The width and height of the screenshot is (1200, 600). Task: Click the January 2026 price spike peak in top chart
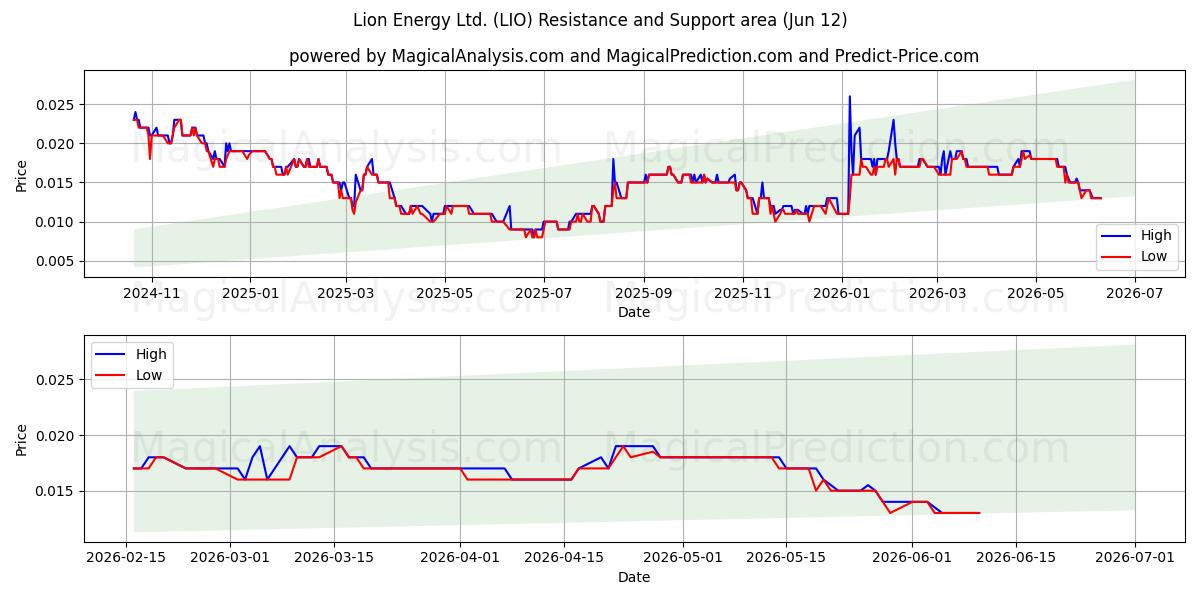[x=850, y=97]
